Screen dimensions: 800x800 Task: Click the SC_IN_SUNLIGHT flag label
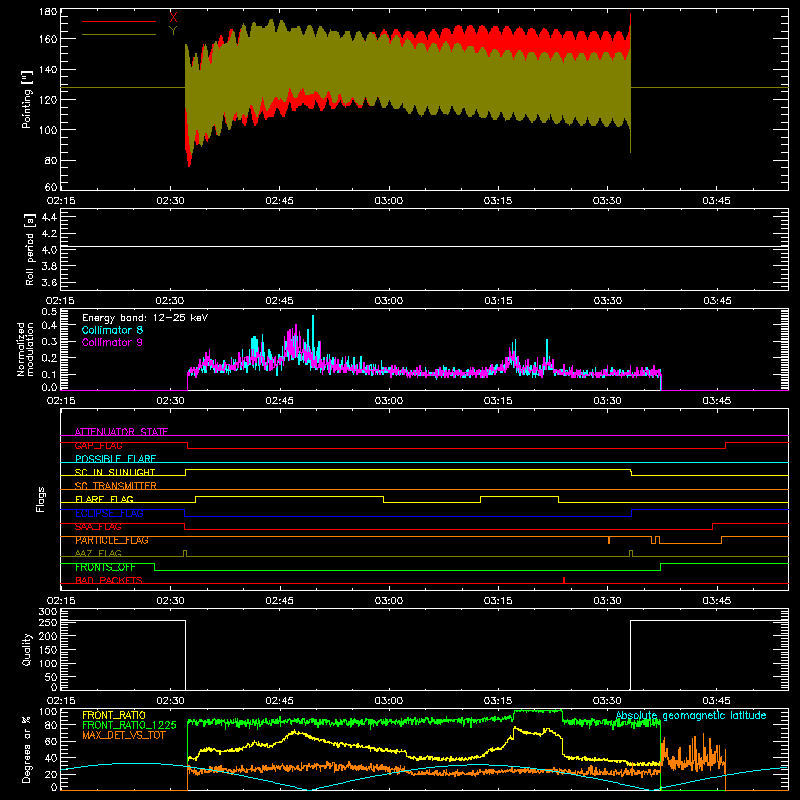click(115, 472)
